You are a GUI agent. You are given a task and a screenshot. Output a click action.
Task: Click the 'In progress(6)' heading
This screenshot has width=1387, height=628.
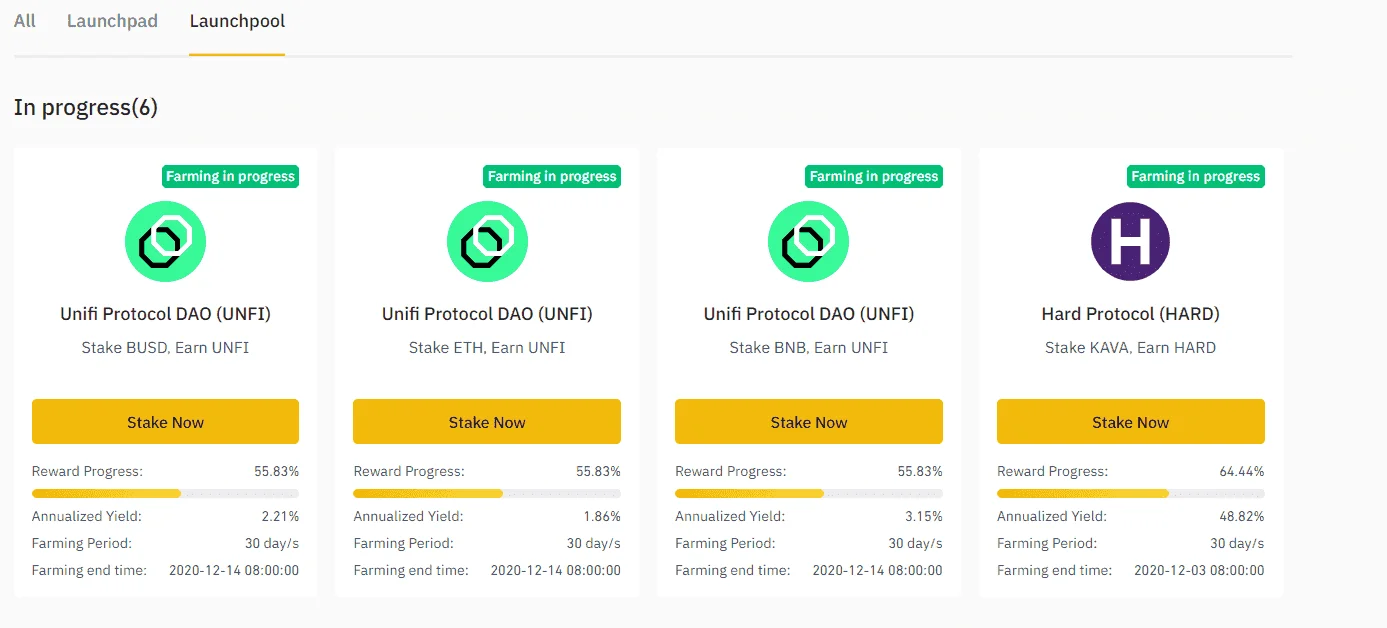coord(86,107)
